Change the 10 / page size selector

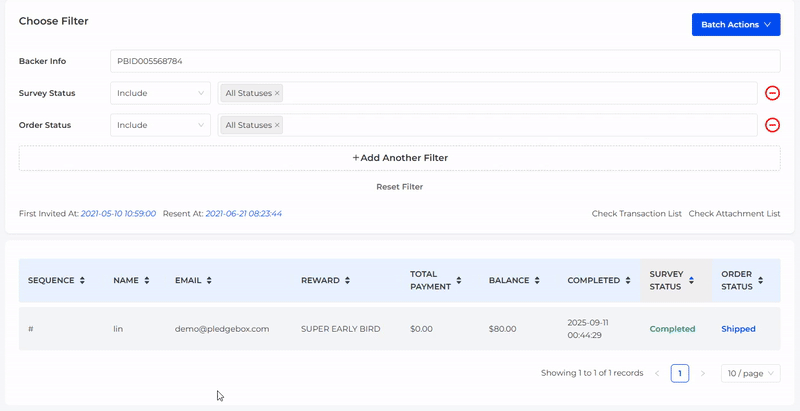coord(750,373)
